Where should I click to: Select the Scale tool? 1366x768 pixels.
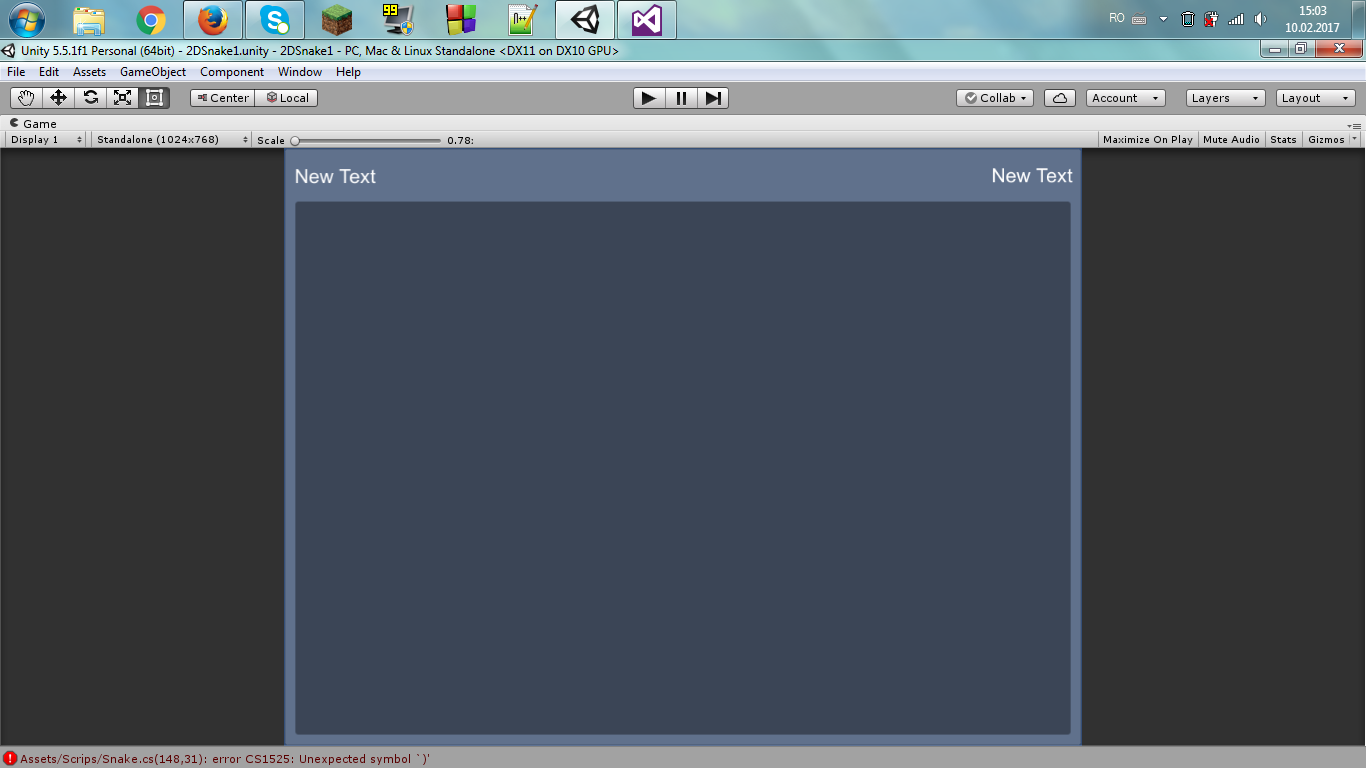click(122, 97)
